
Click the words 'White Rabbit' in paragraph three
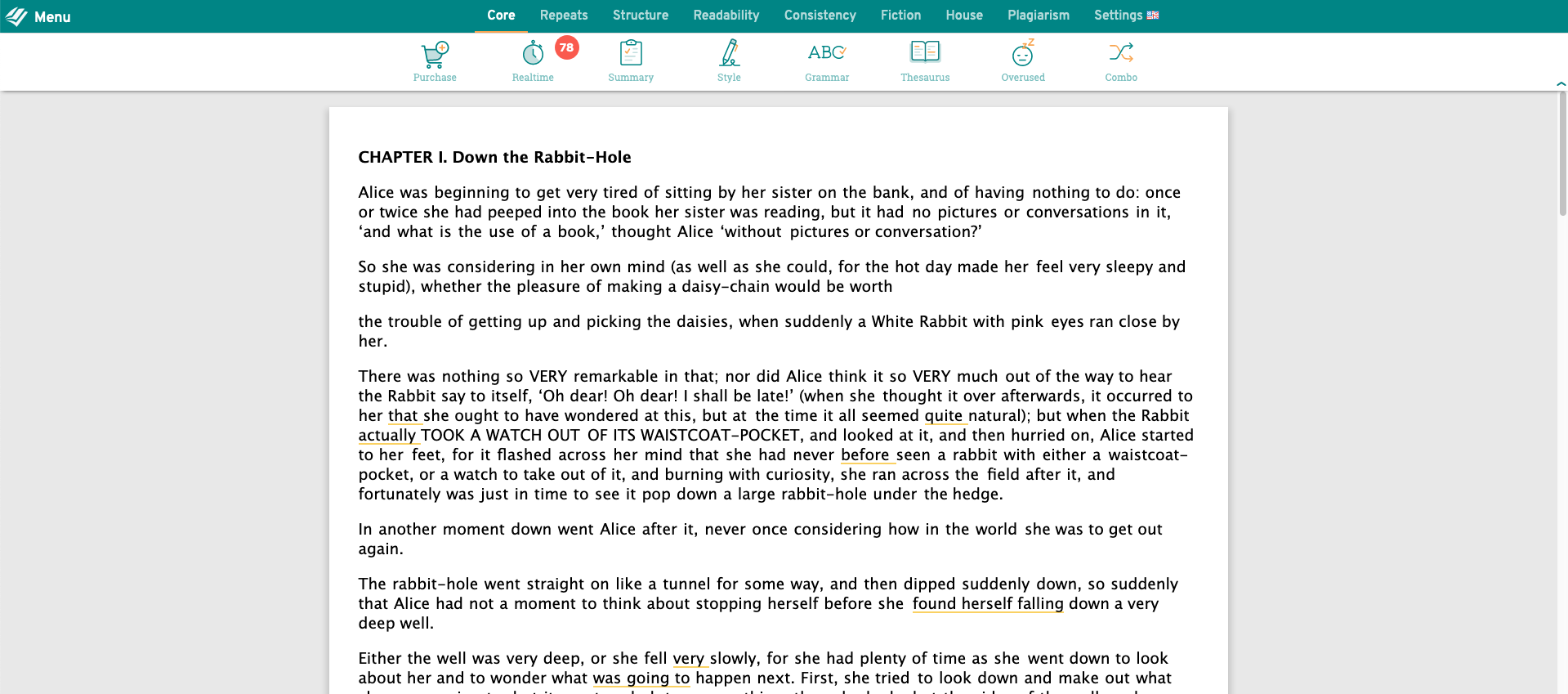[919, 322]
